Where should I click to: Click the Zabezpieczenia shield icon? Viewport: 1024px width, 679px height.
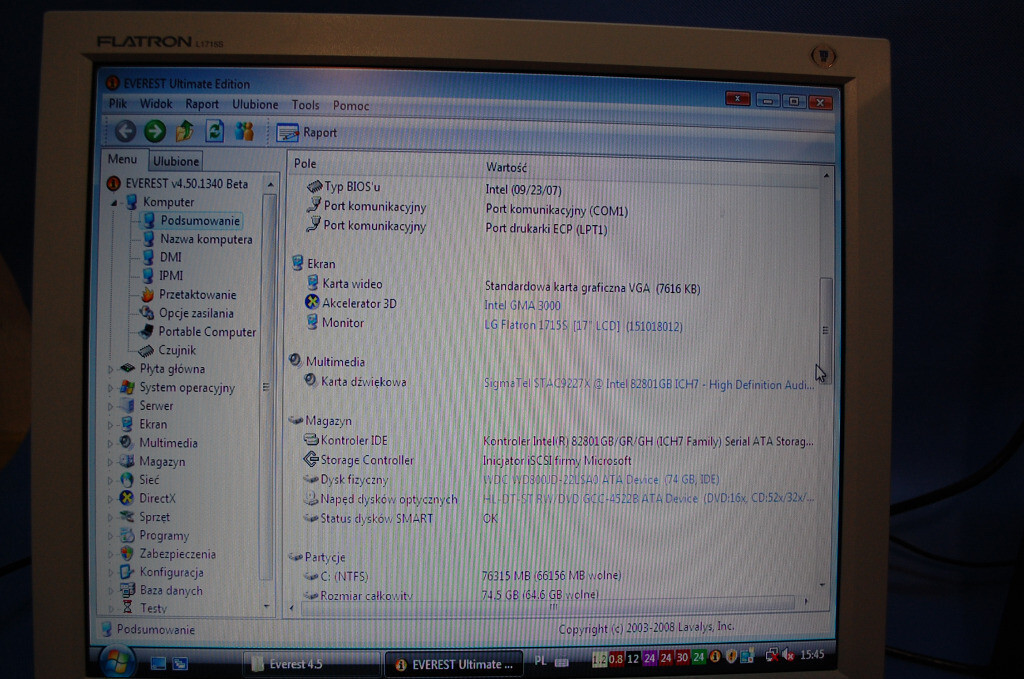(127, 554)
